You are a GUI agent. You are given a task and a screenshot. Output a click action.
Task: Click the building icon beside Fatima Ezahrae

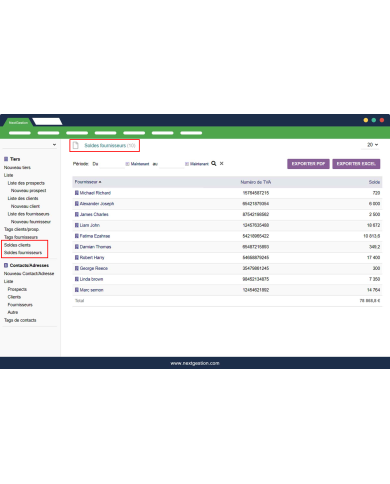pyautogui.click(x=76, y=236)
